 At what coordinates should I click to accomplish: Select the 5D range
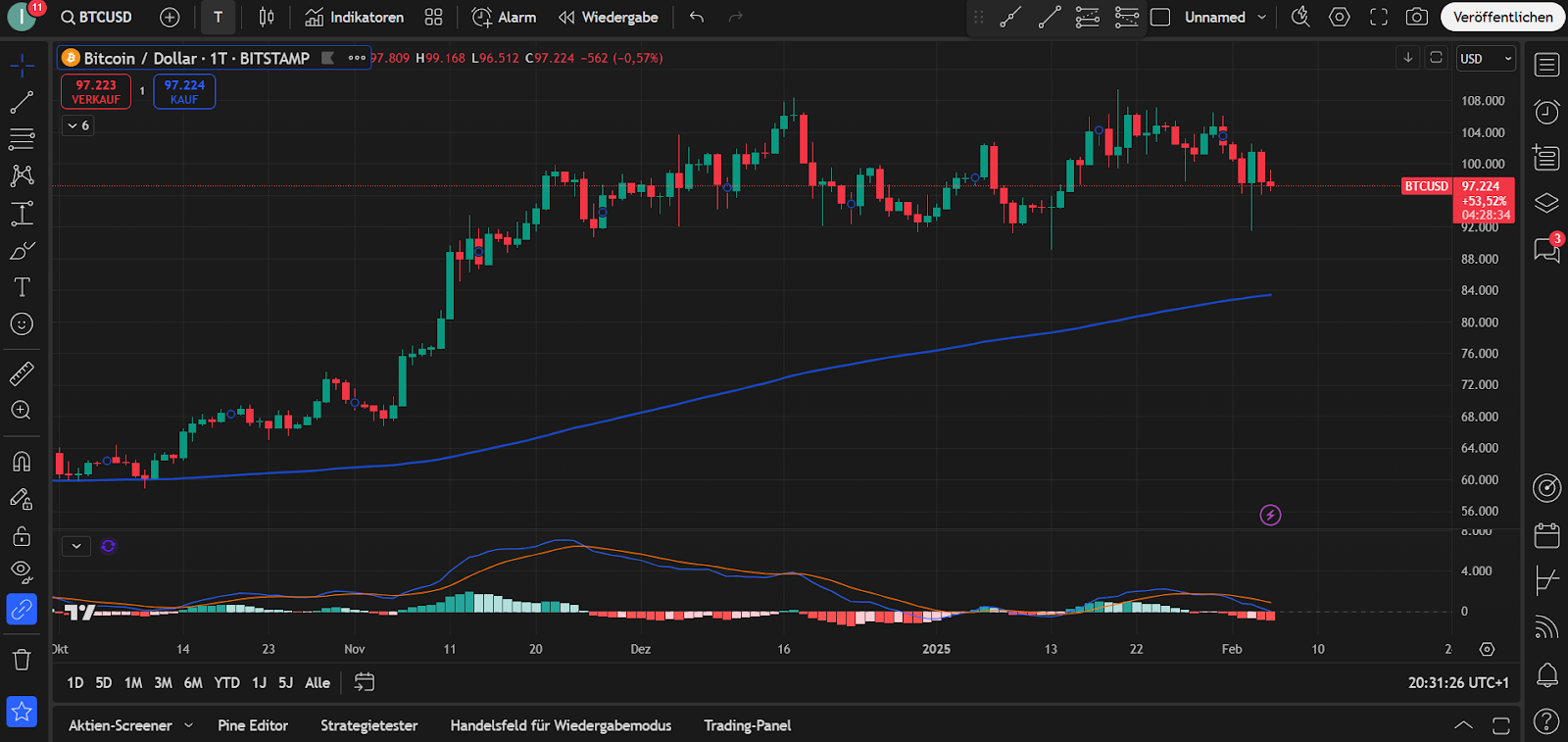(104, 683)
